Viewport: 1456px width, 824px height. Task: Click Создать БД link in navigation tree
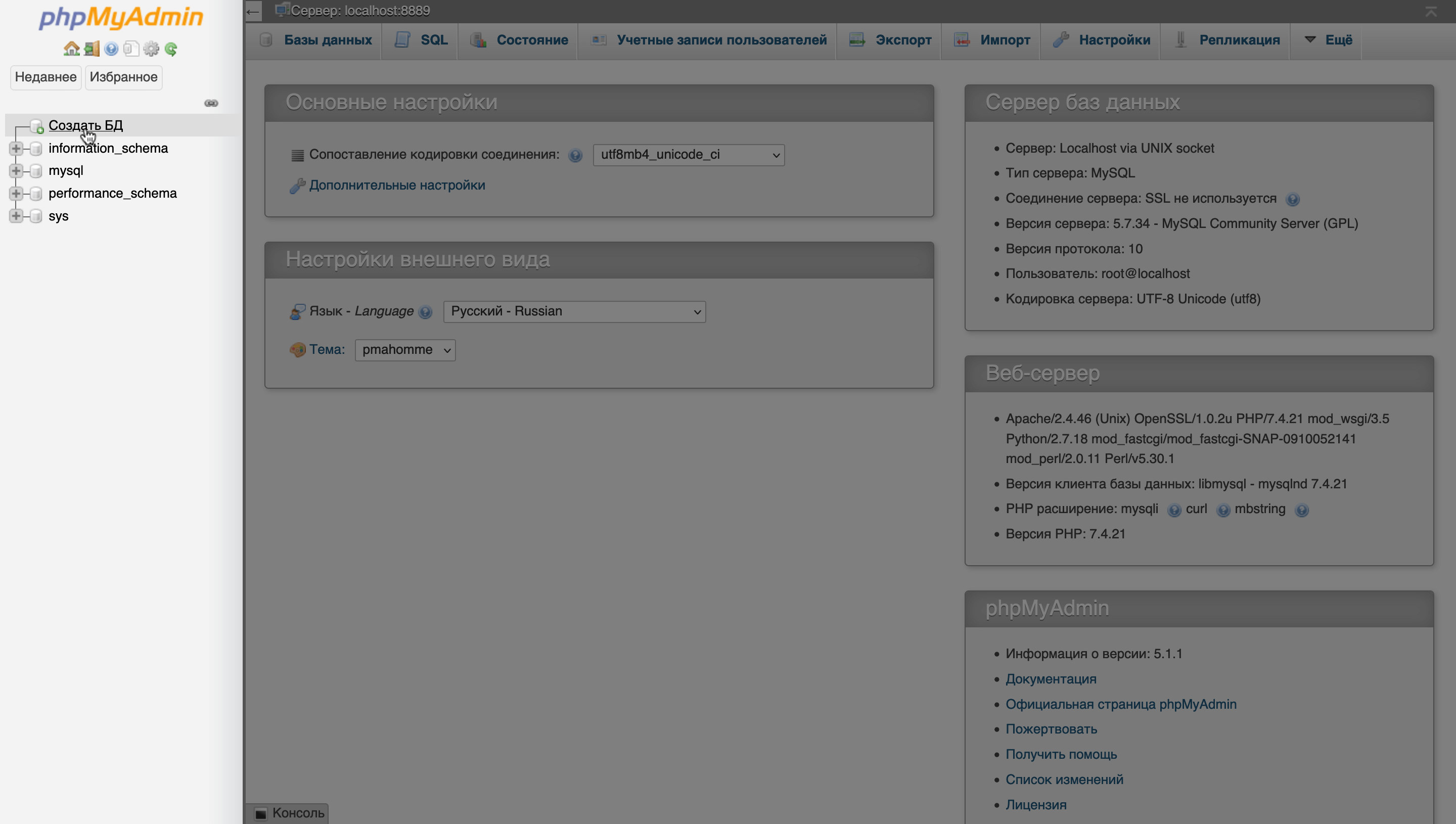[85, 126]
